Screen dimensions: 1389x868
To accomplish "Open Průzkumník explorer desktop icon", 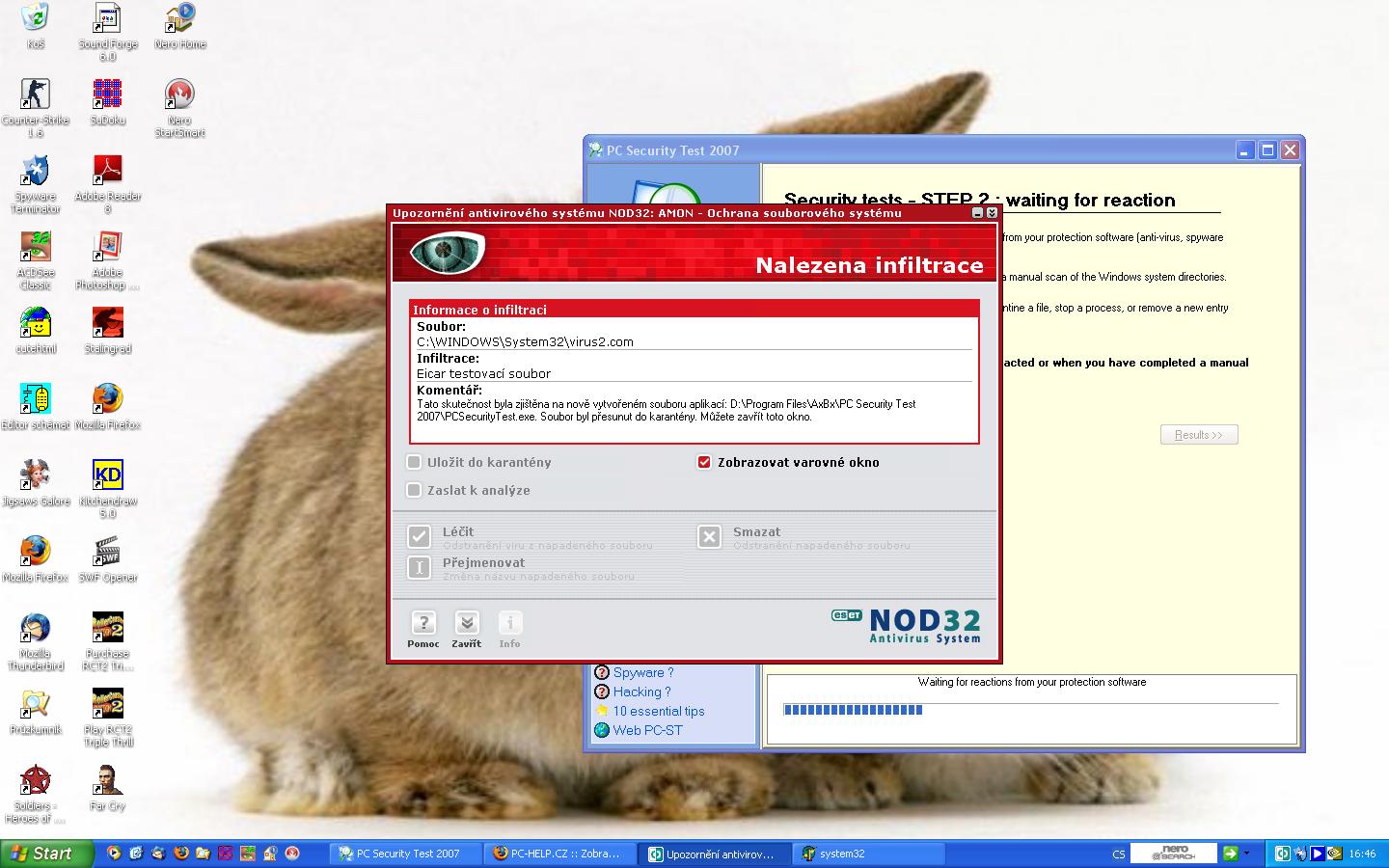I will coord(36,712).
